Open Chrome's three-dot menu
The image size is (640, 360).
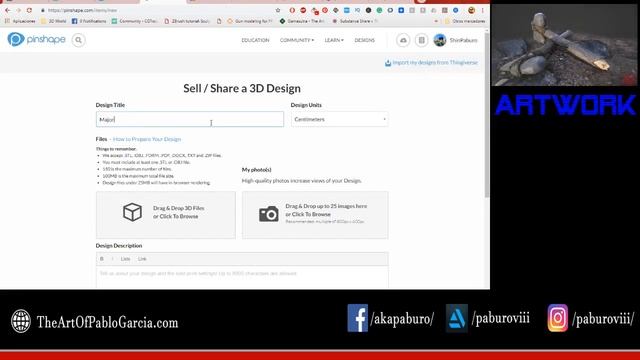[482, 10]
